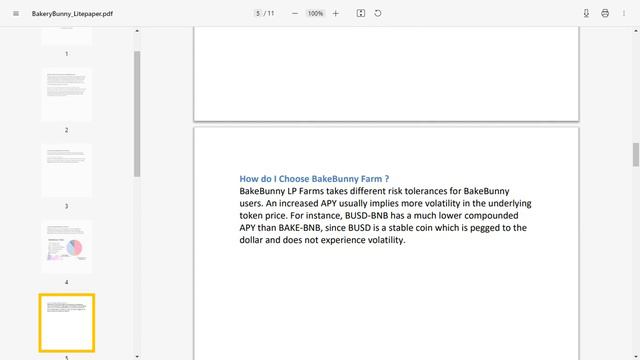Open page 4 thumbnail with pie chart
This screenshot has width=640, height=360.
click(x=67, y=247)
